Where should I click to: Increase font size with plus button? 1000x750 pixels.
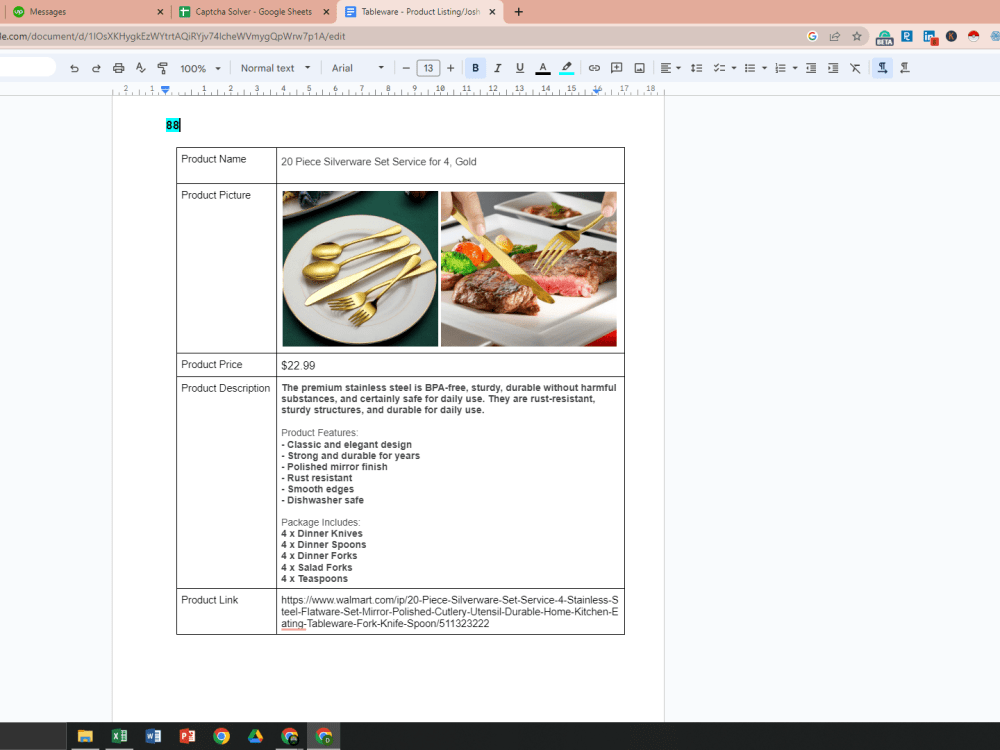pyautogui.click(x=450, y=68)
